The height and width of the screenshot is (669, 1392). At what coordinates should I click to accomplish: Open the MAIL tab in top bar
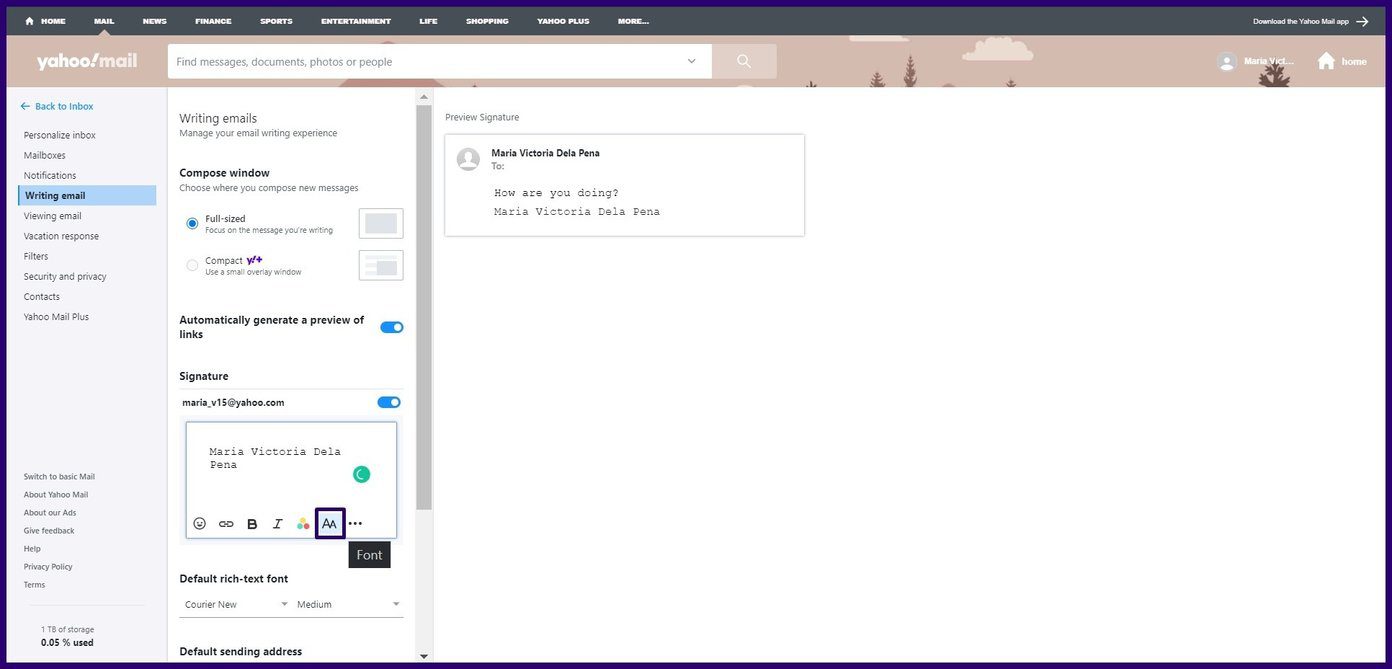pyautogui.click(x=104, y=21)
